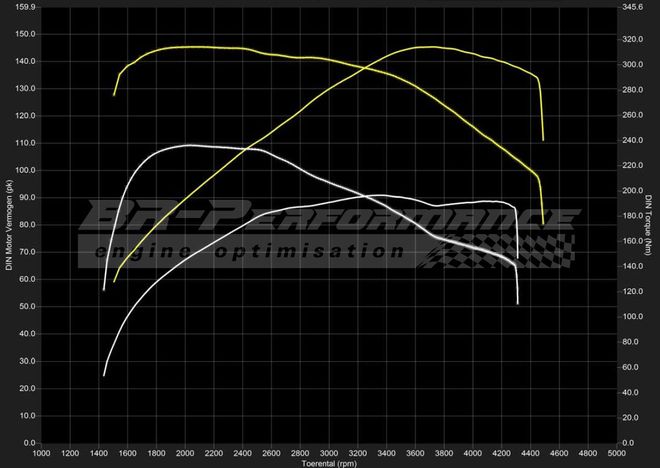
Task: Click the 3000 tick label on rpm axis
Action: click(328, 453)
